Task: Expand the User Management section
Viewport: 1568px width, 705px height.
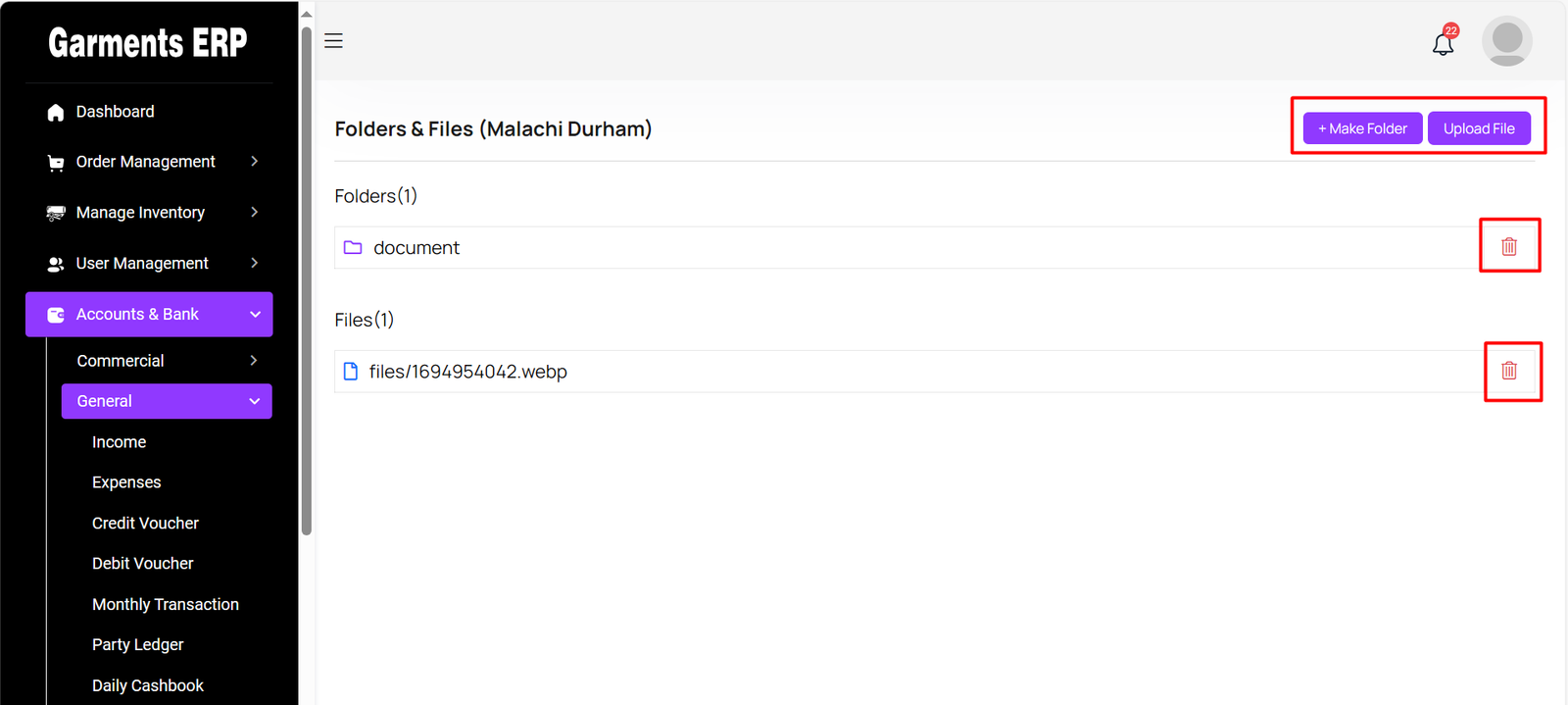Action: (x=254, y=264)
